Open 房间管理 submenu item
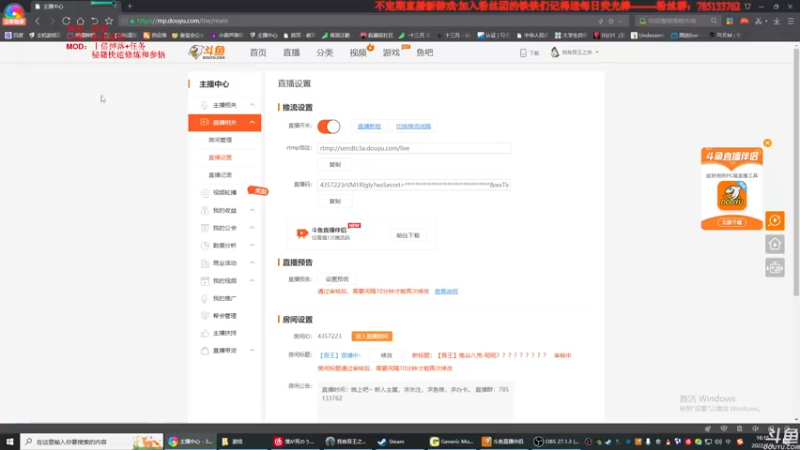The width and height of the screenshot is (800, 450). [220, 140]
